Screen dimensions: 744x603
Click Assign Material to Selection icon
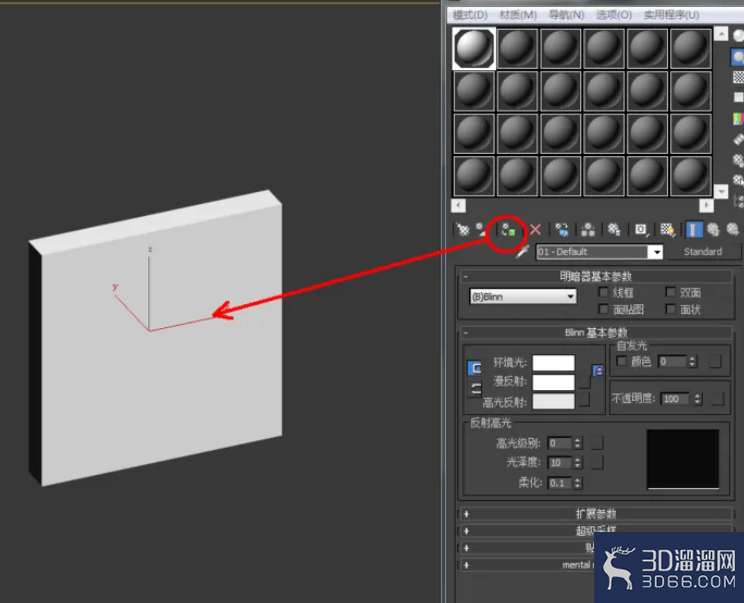509,230
